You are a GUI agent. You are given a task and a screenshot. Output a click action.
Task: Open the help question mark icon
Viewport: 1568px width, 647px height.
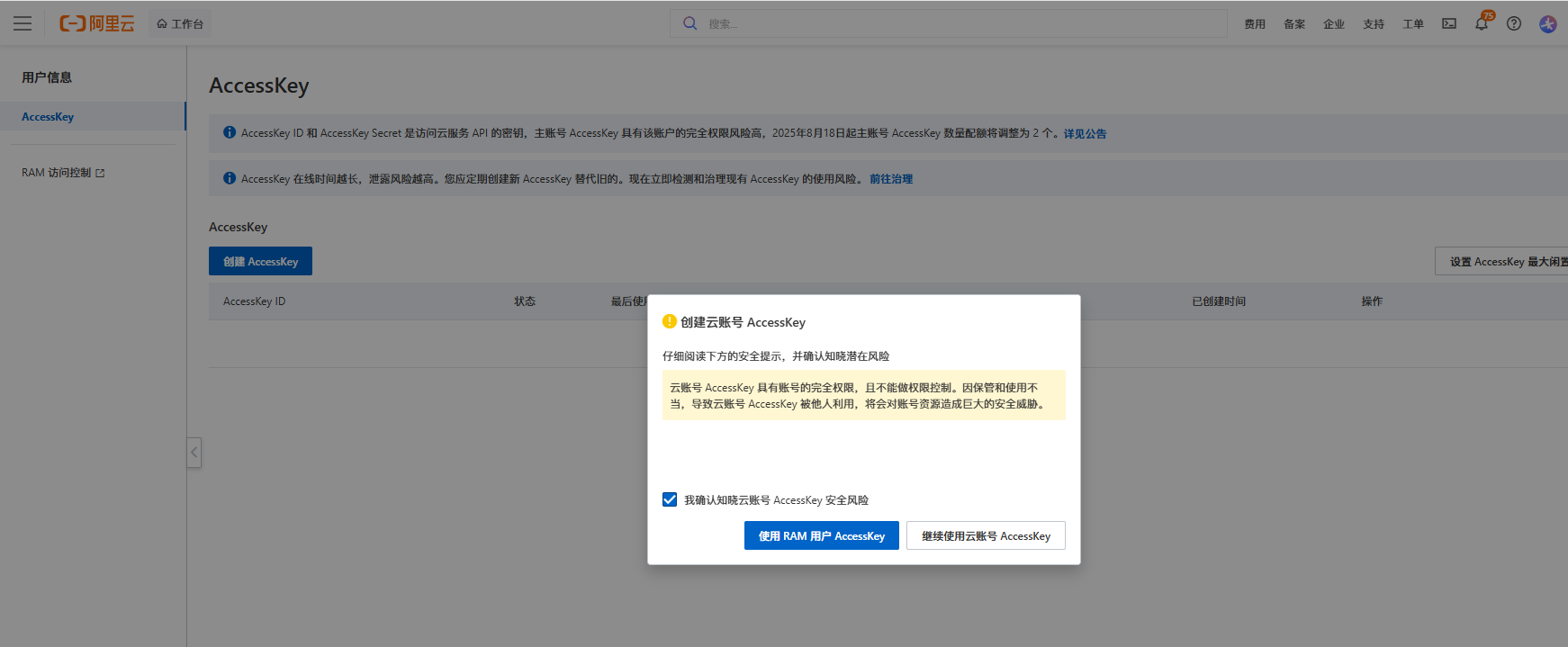click(1514, 23)
